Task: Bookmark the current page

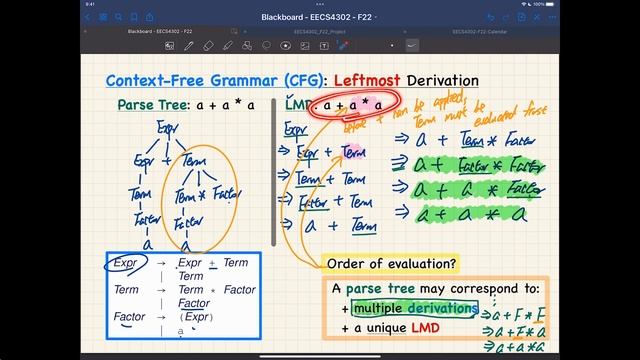Action: coord(134,17)
